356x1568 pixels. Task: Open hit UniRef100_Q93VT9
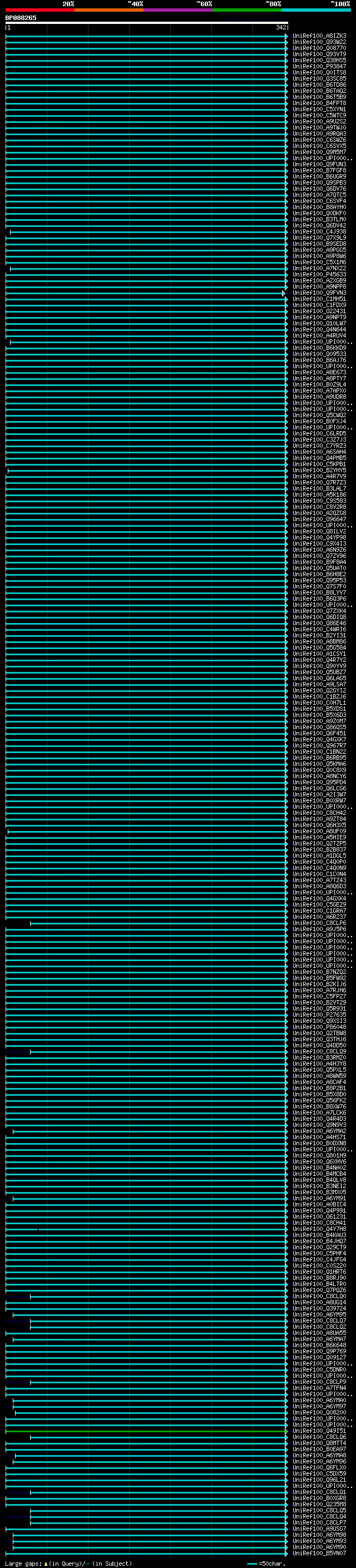[x=319, y=54]
